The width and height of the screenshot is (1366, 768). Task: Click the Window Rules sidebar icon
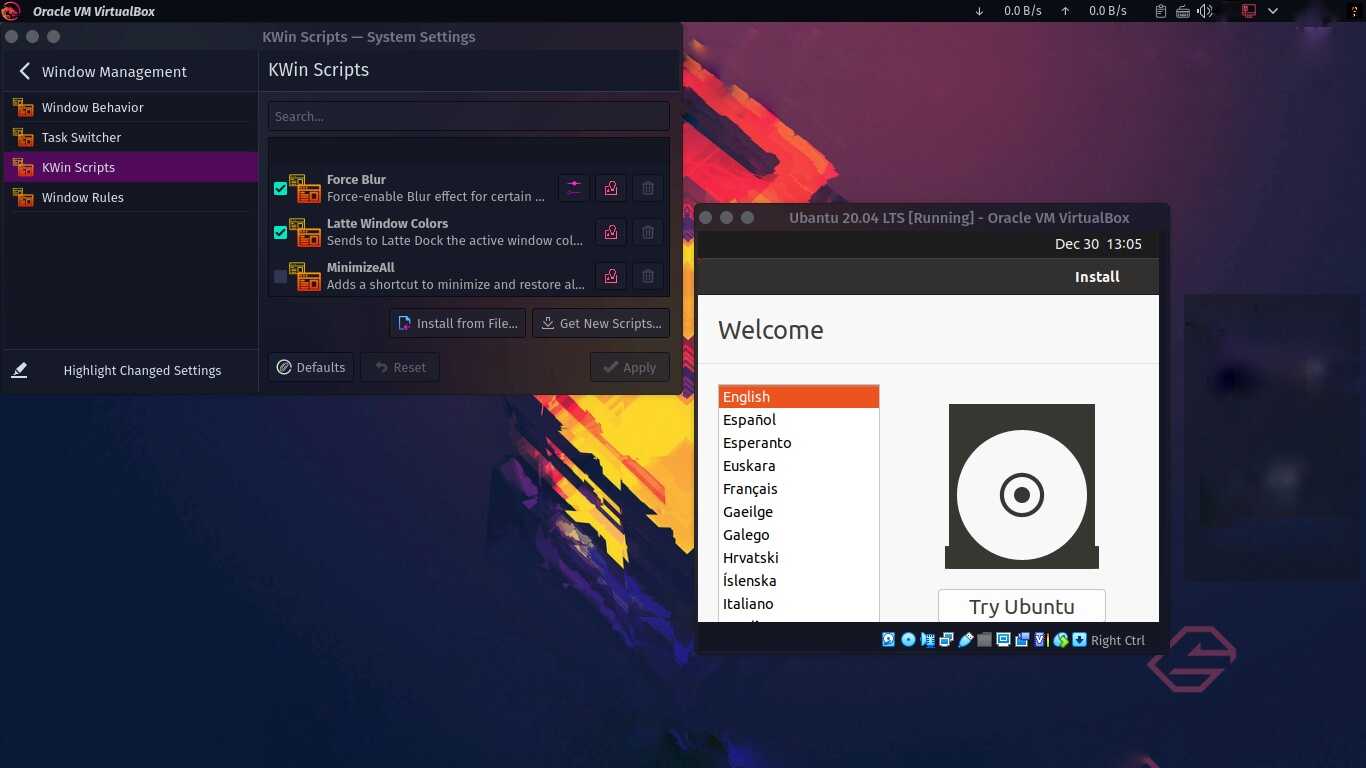pyautogui.click(x=23, y=197)
